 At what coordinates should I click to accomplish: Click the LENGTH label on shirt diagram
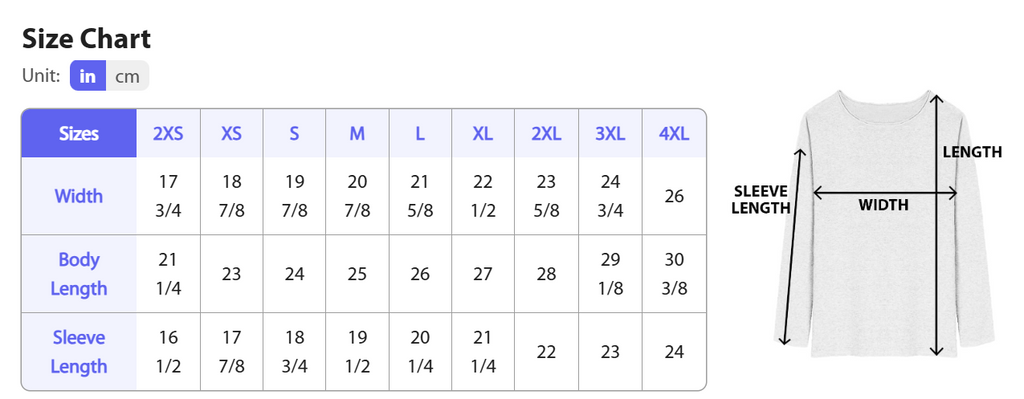point(972,152)
